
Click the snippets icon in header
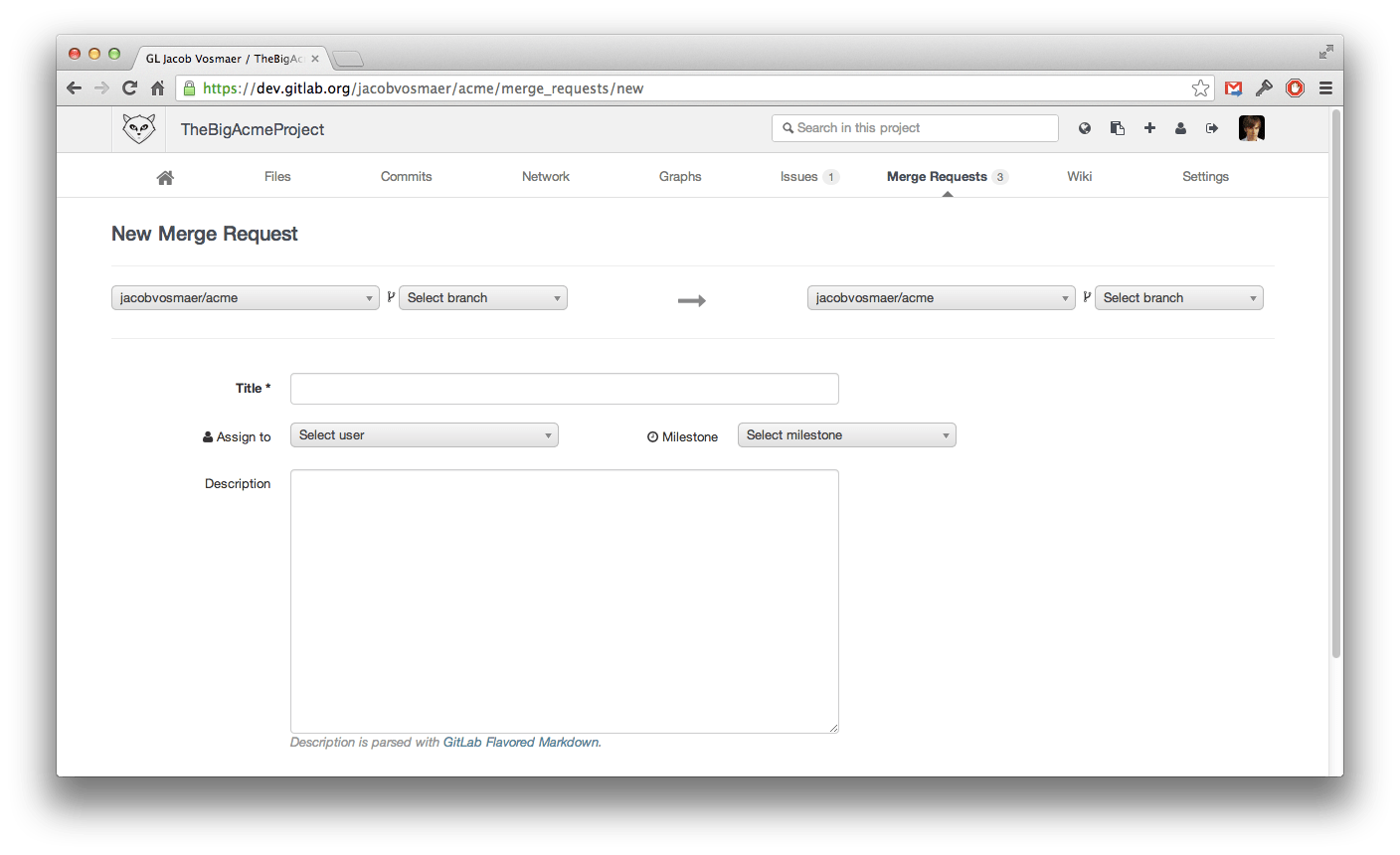pyautogui.click(x=1117, y=127)
